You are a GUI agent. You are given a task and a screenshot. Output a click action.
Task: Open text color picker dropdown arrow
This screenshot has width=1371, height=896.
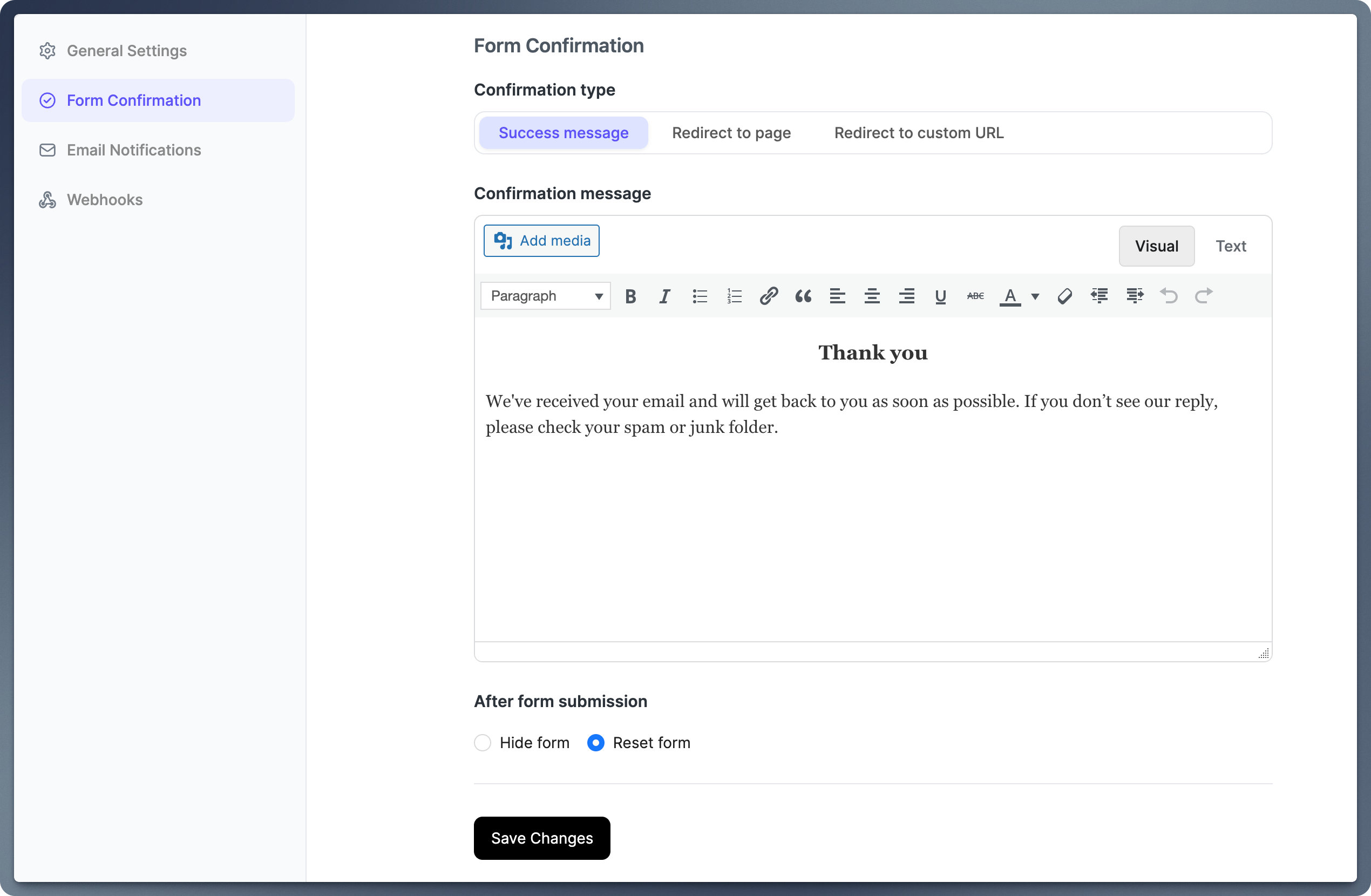1035,296
